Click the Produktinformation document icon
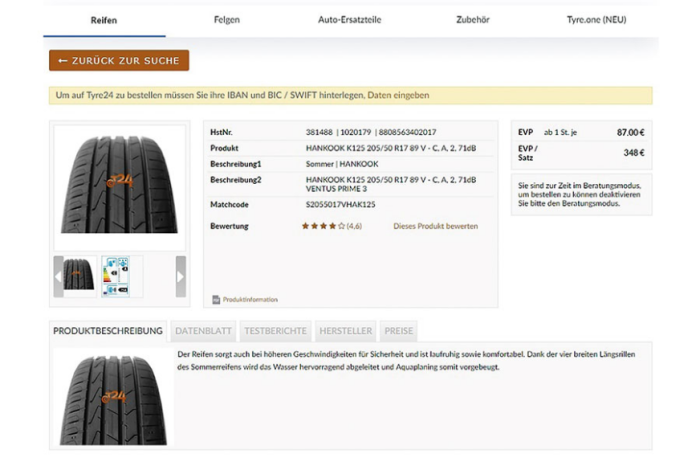 coord(216,299)
